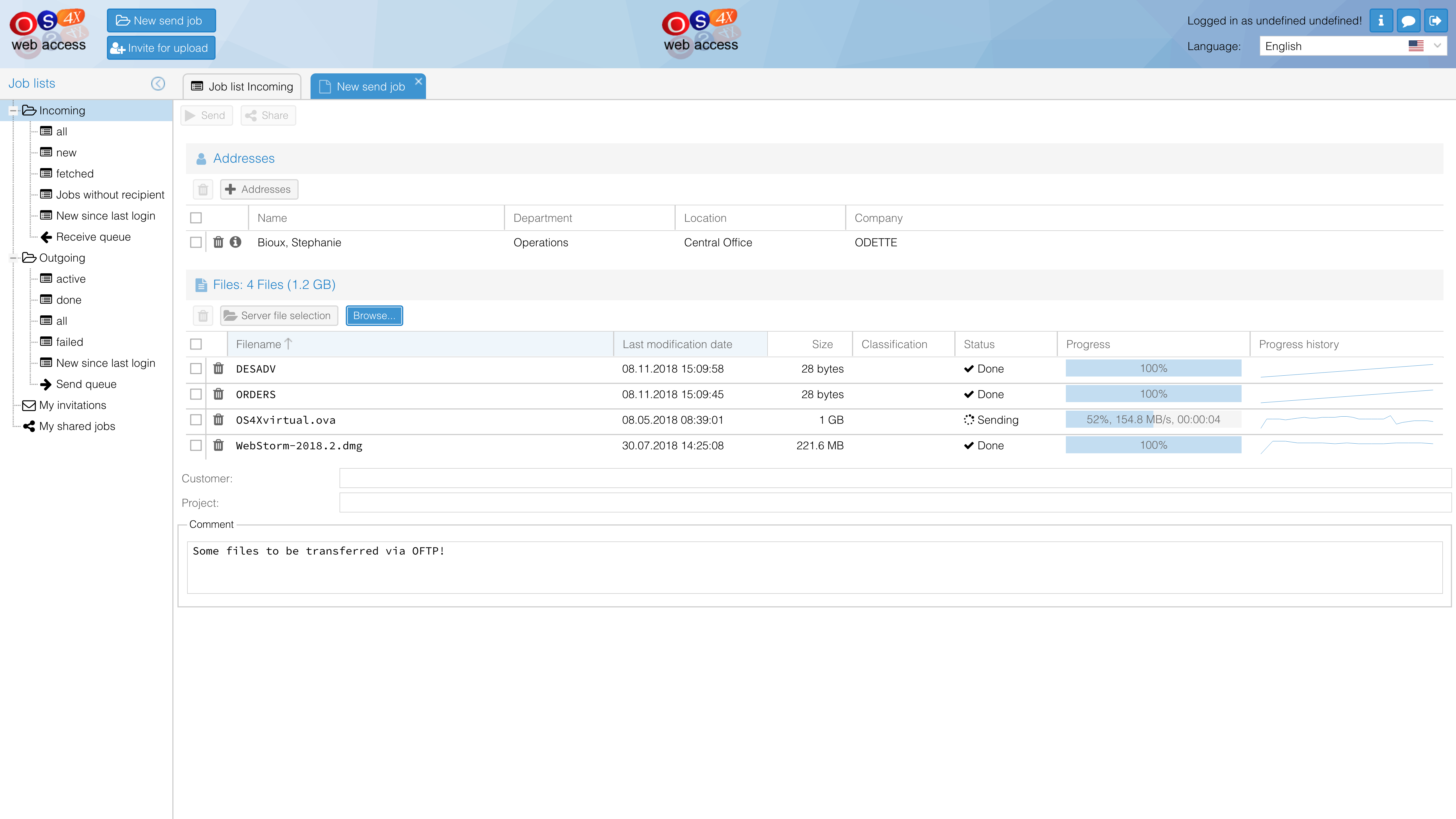Click Invite for upload button
Image resolution: width=1456 pixels, height=819 pixels.
[161, 48]
